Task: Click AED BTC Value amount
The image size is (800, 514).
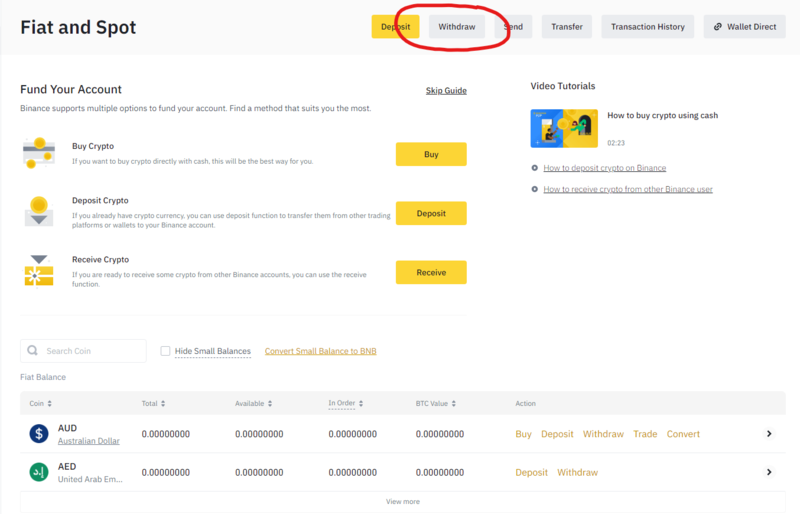Action: (440, 472)
